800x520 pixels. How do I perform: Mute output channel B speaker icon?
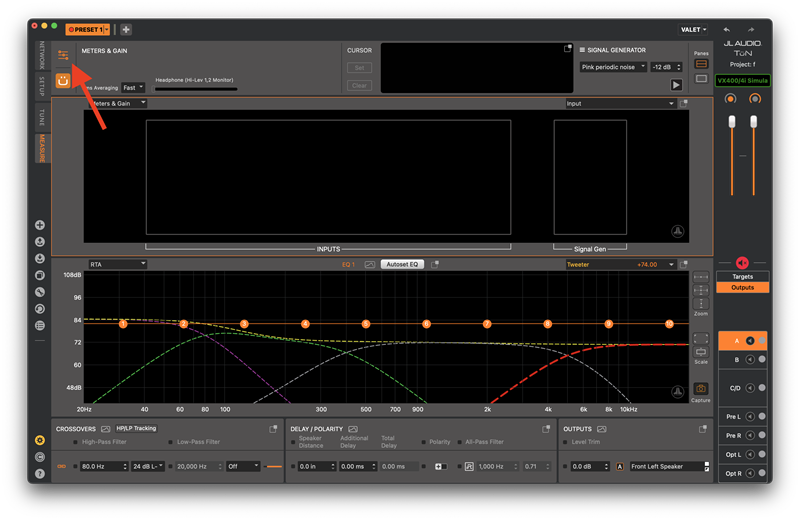750,359
